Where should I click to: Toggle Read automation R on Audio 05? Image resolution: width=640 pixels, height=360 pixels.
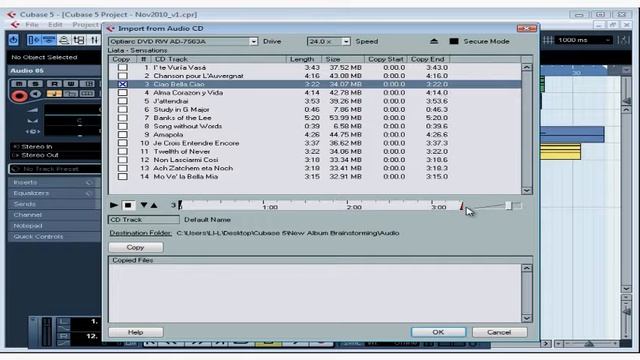pyautogui.click(x=54, y=84)
